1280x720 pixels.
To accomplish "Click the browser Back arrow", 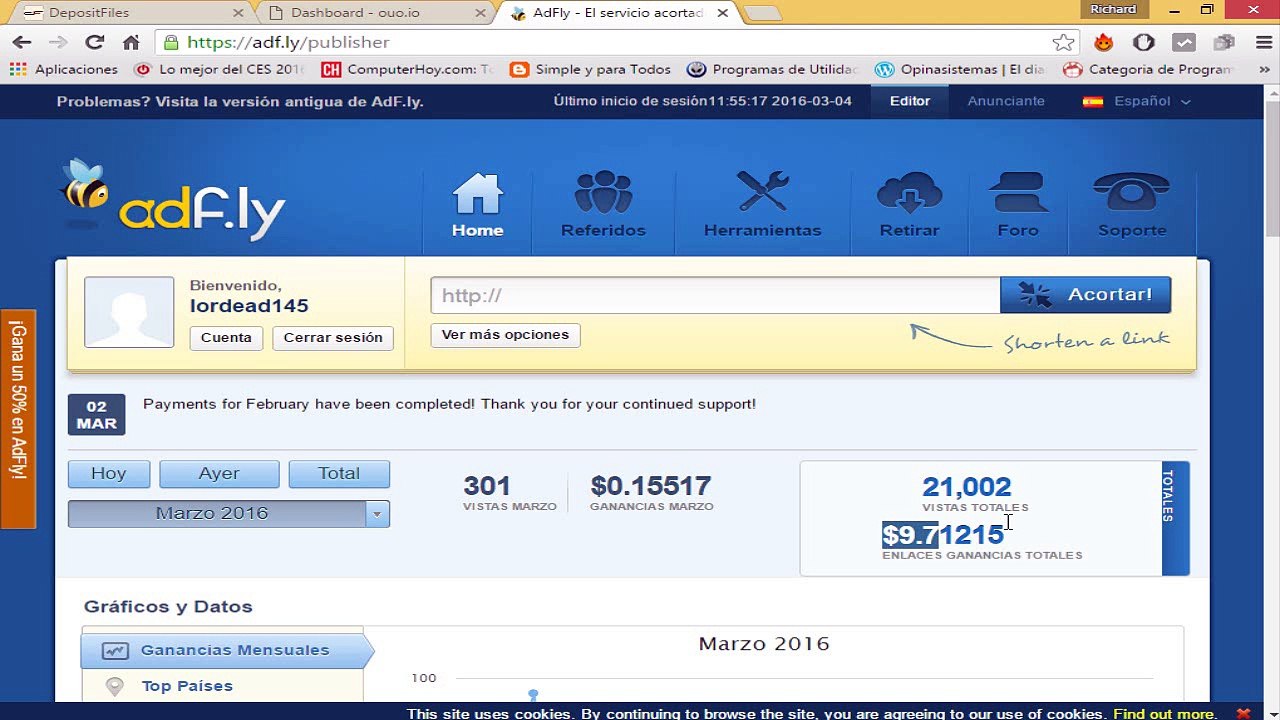I will 22,43.
